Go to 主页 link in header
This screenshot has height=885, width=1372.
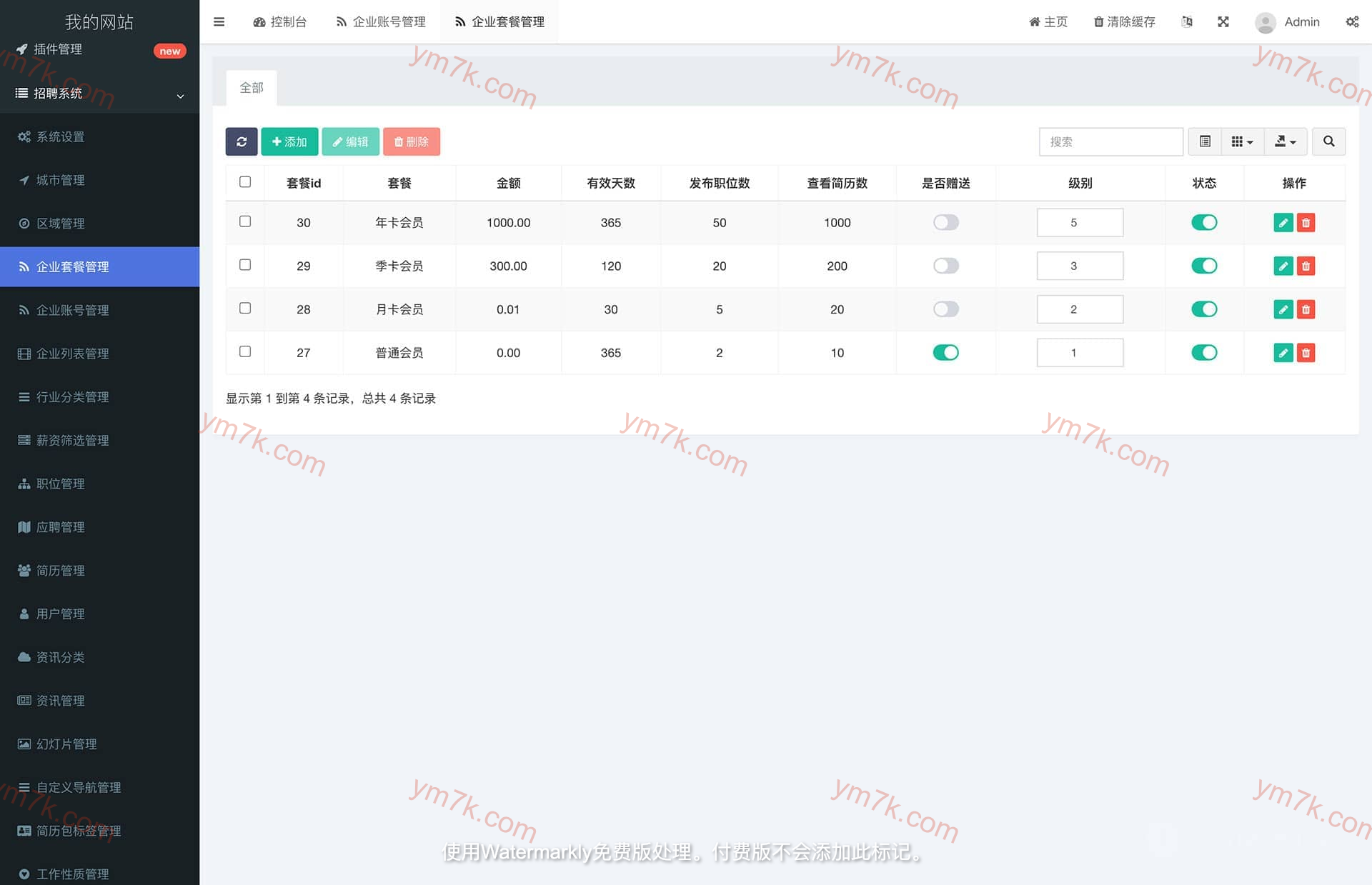tap(1048, 22)
